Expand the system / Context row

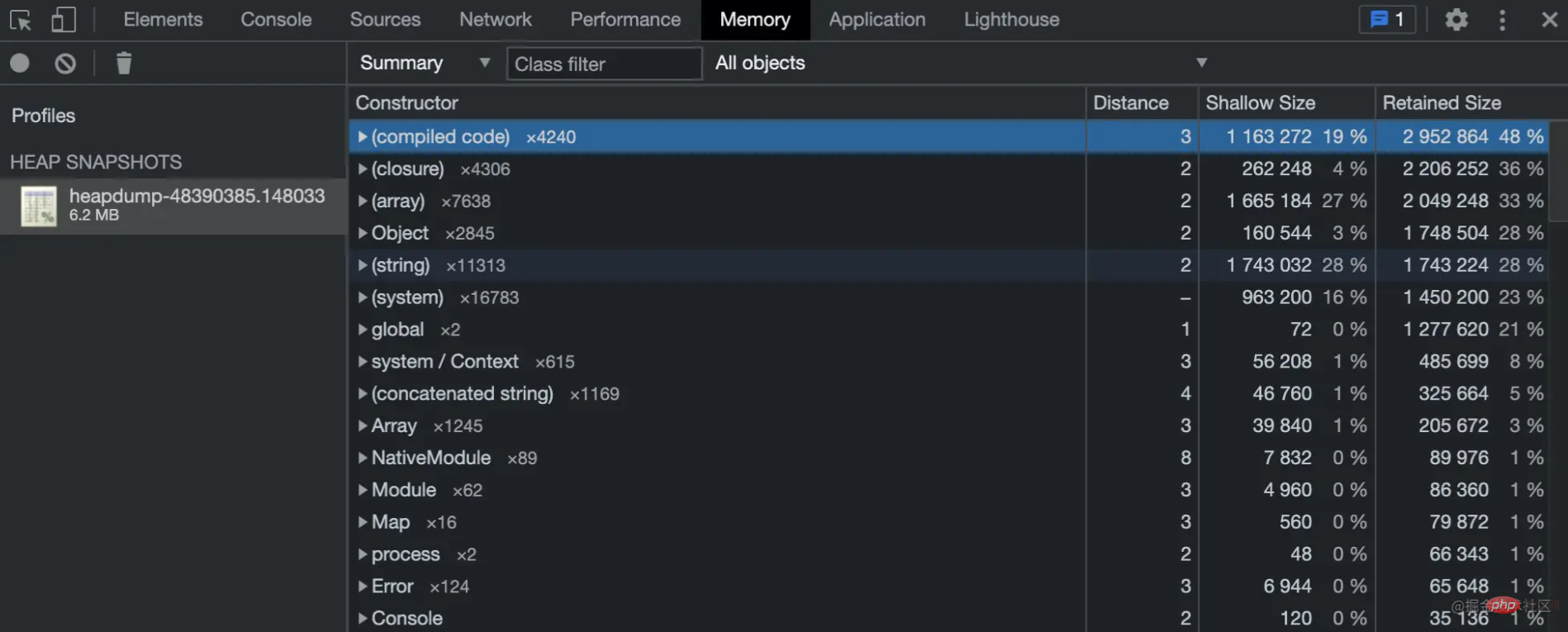[x=362, y=361]
